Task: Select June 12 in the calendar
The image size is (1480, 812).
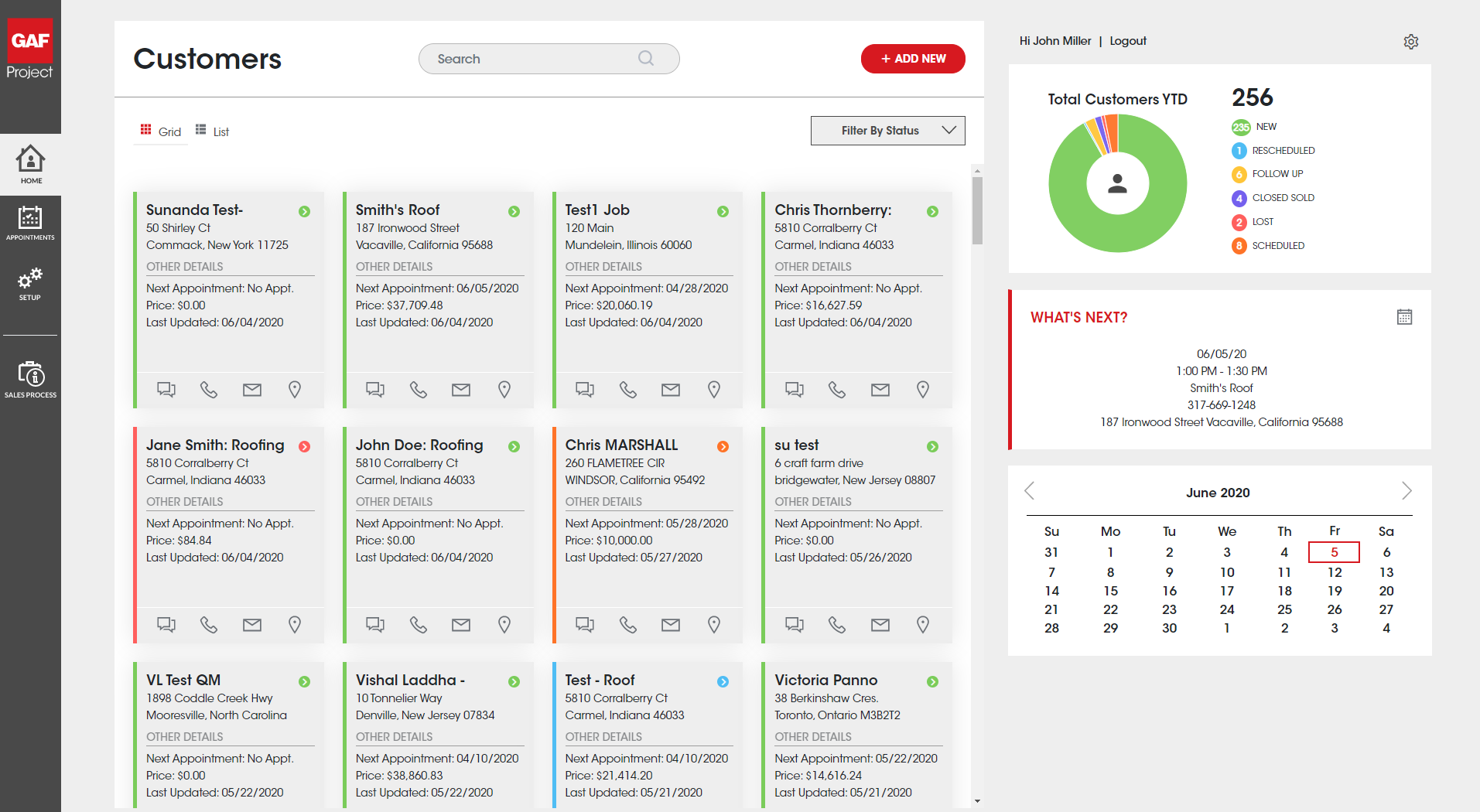Action: pyautogui.click(x=1335, y=572)
